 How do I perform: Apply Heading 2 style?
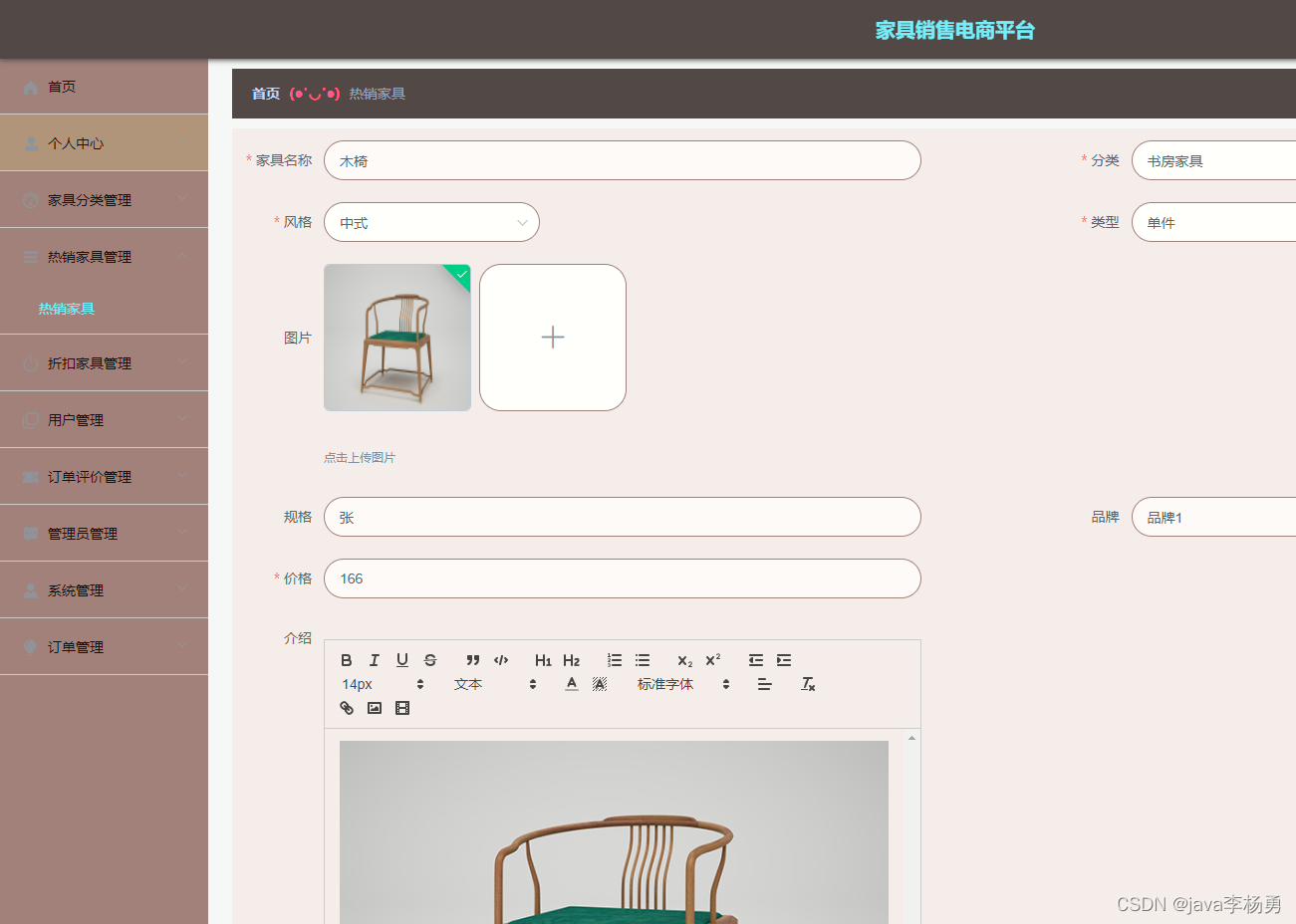[x=571, y=660]
